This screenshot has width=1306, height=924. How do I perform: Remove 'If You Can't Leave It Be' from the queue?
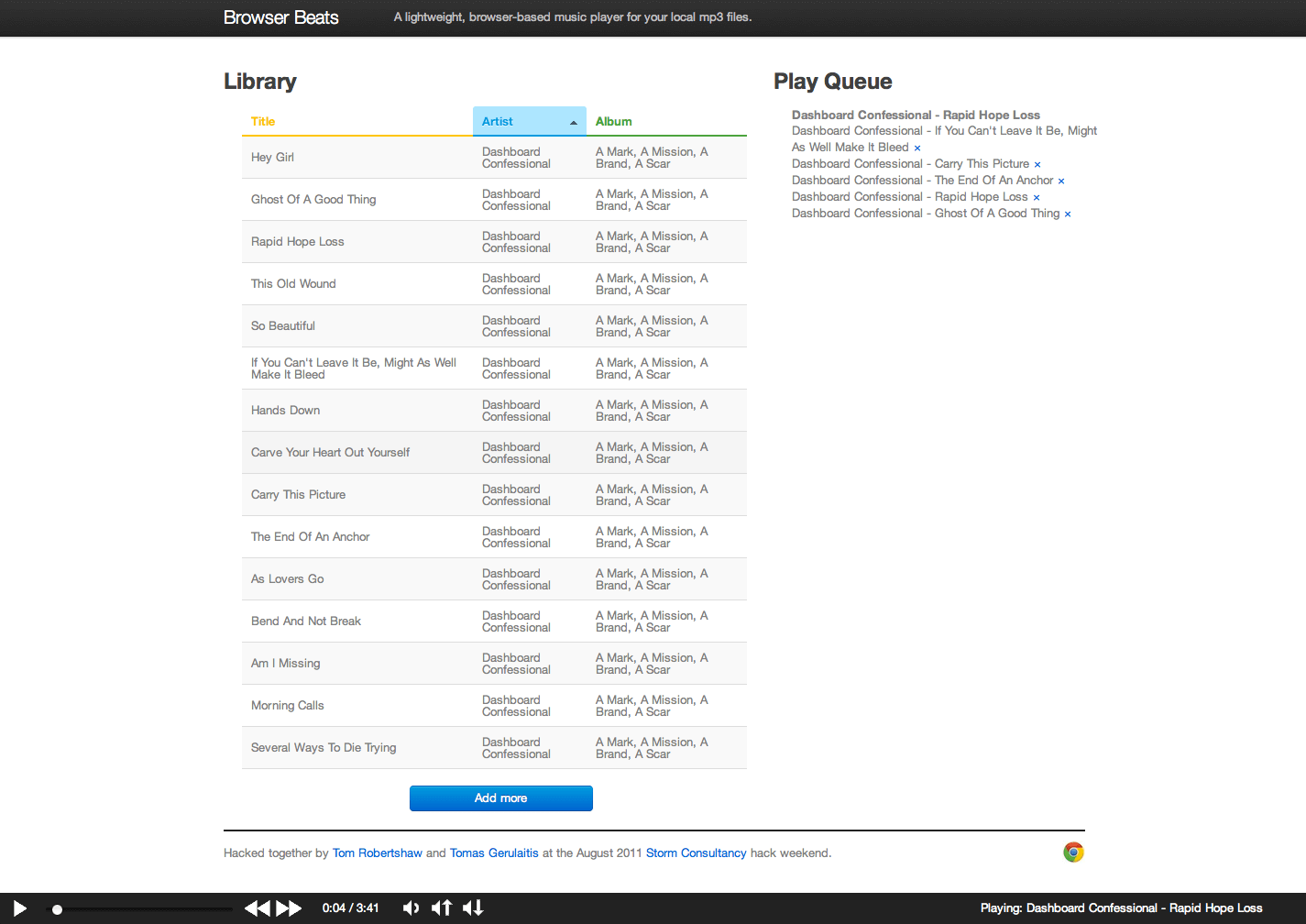[917, 148]
